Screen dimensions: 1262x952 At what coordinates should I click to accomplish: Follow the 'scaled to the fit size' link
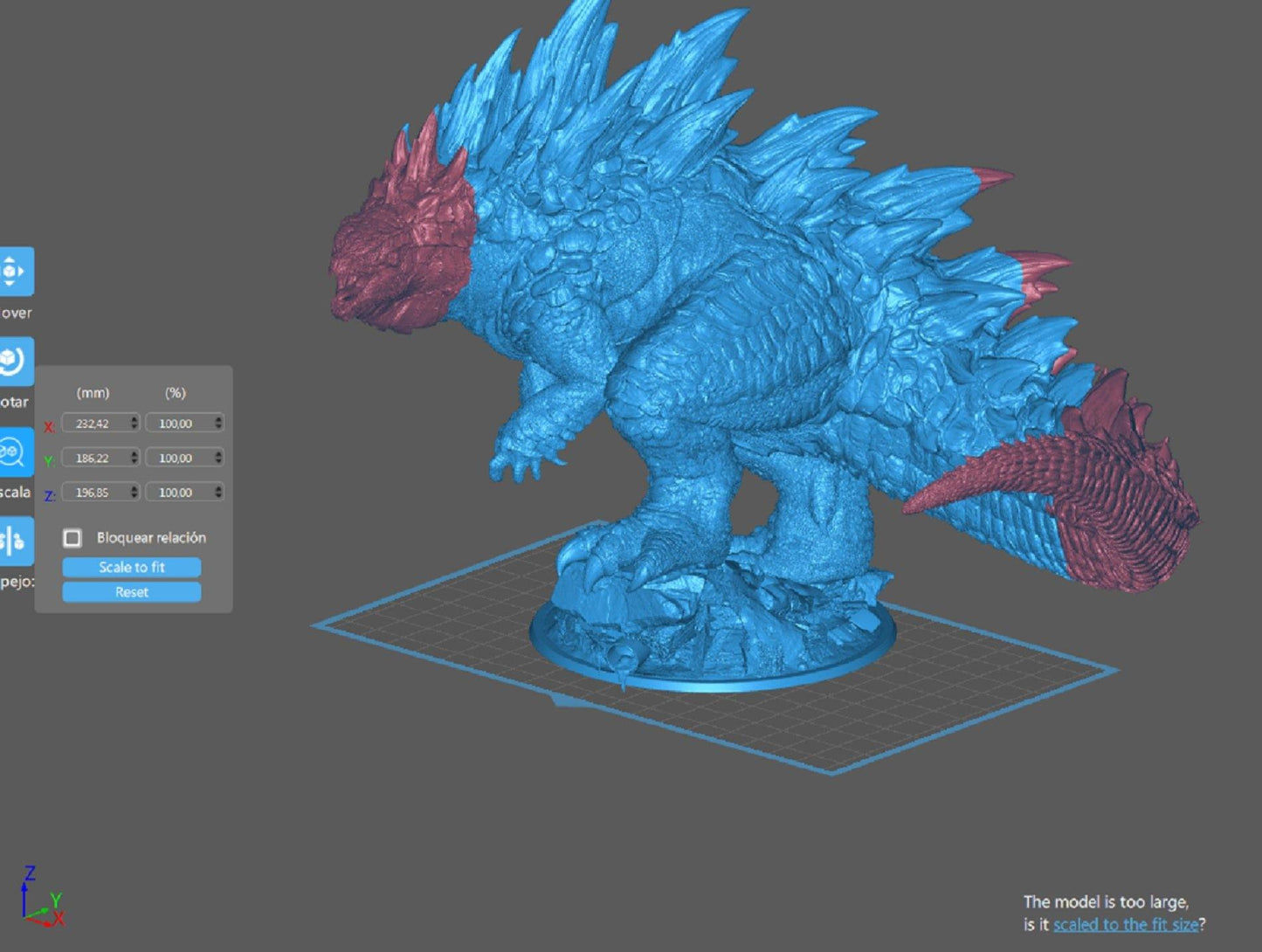pos(1125,925)
